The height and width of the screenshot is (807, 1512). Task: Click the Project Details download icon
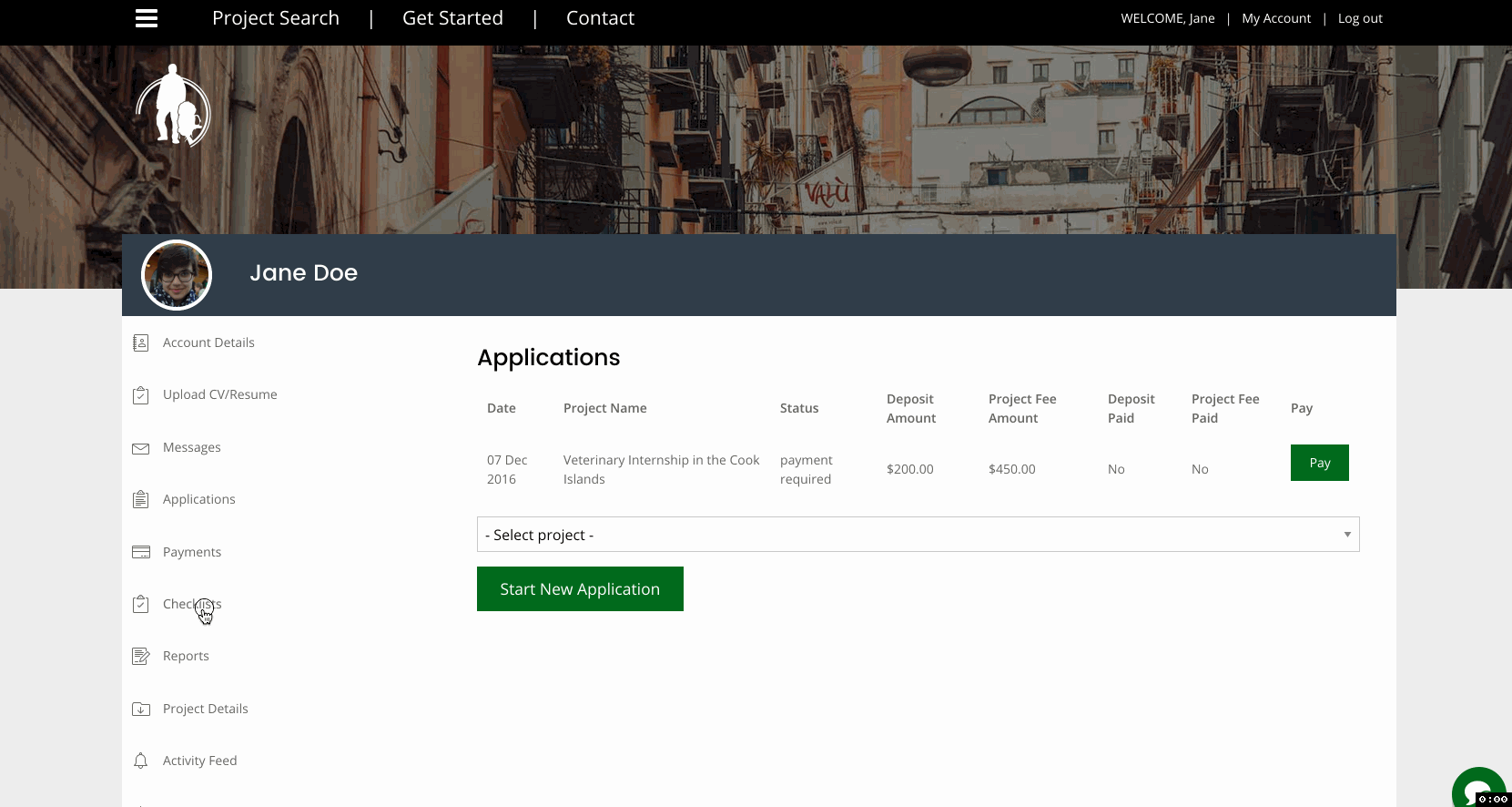pos(140,709)
